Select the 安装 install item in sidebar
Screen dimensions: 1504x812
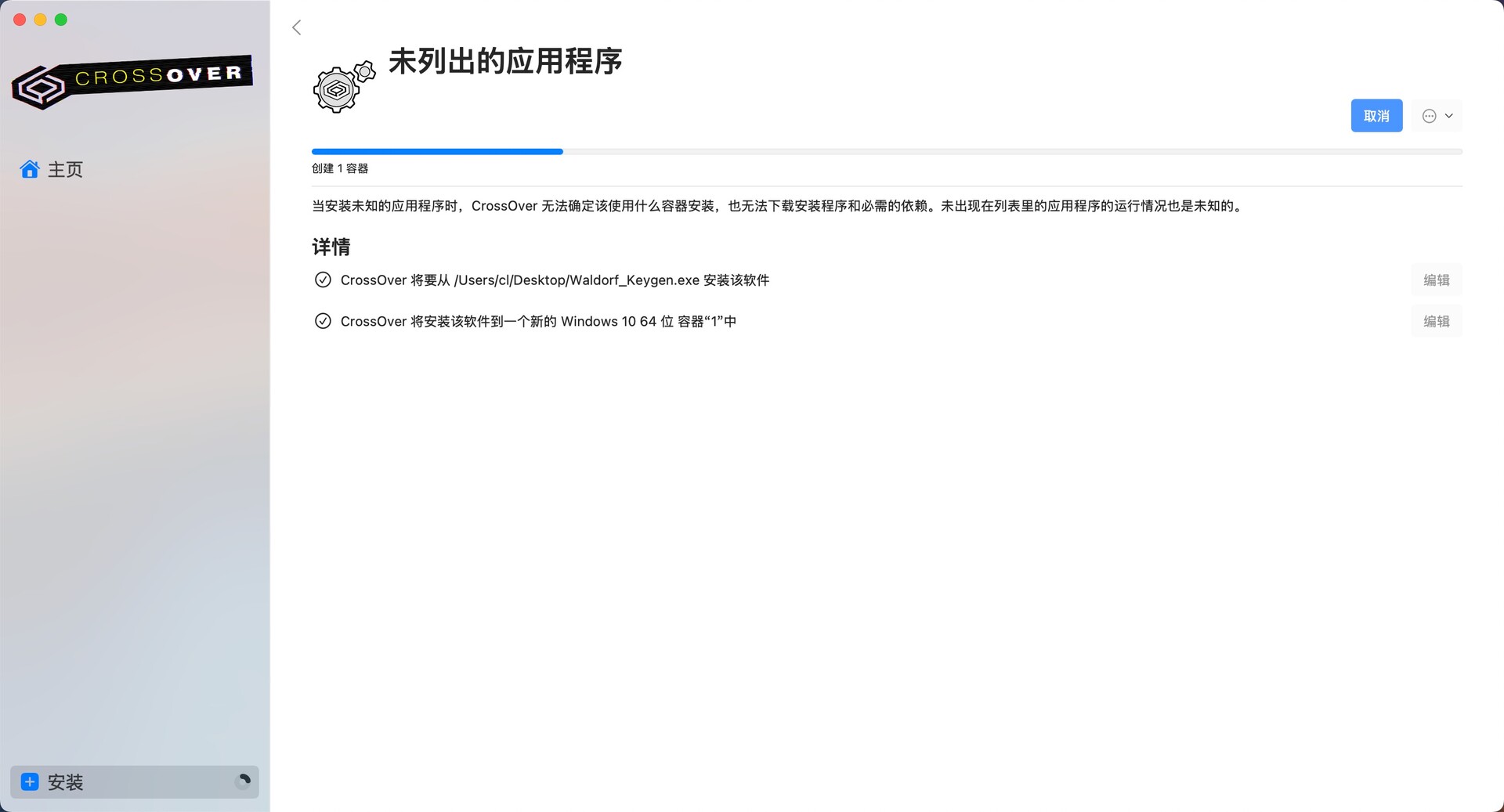point(135,781)
